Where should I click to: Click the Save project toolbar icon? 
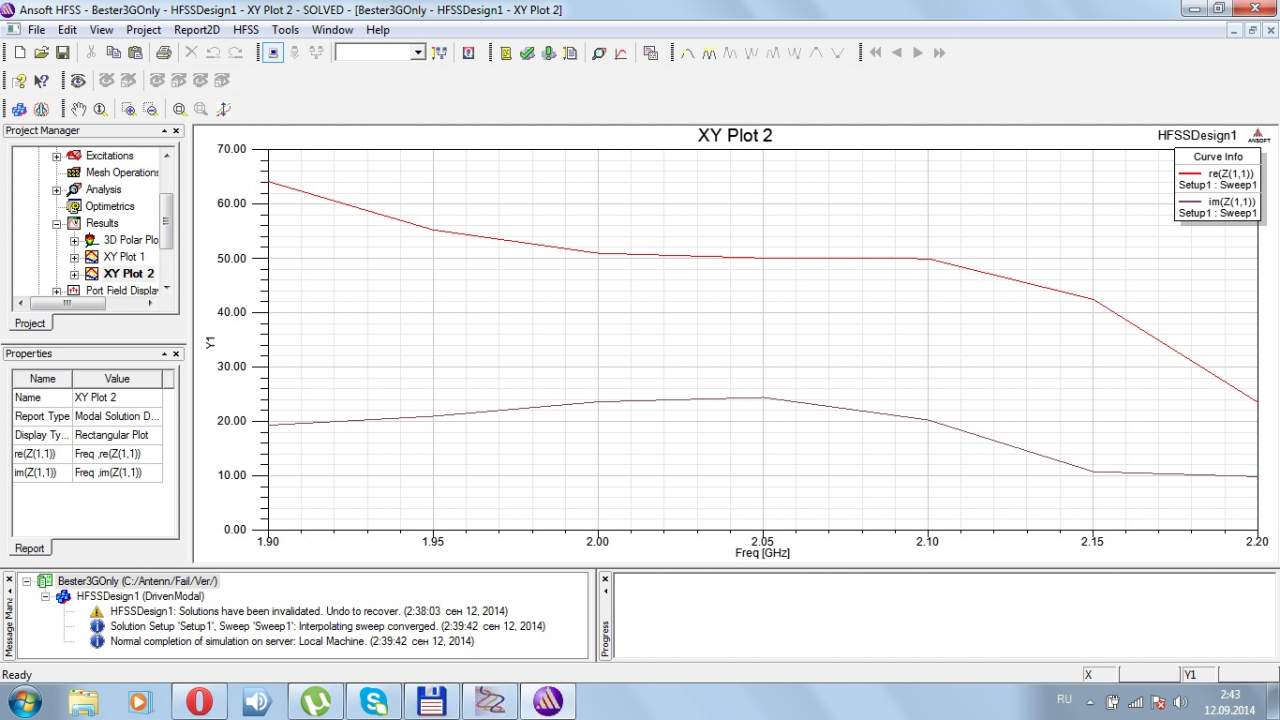[62, 53]
